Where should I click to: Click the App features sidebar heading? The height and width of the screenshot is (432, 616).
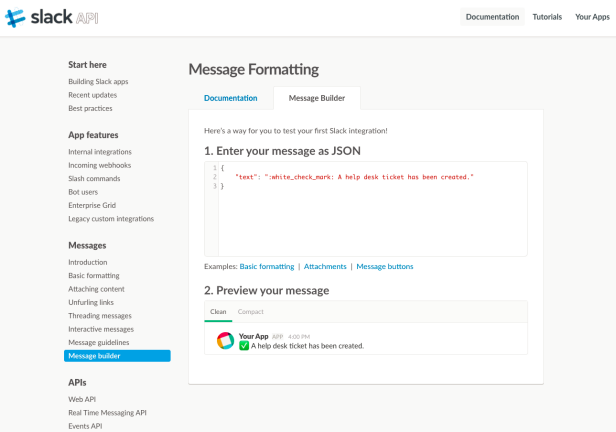[93, 135]
